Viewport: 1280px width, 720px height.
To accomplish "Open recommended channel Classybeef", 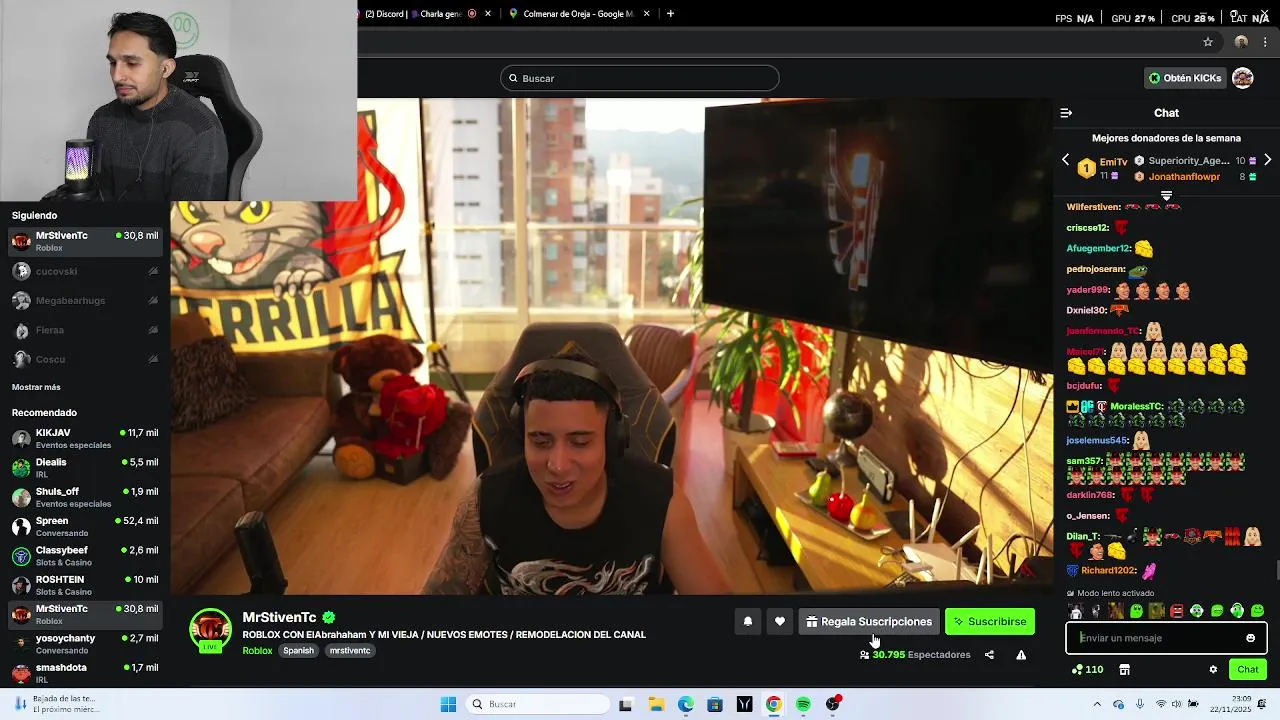I will click(85, 556).
